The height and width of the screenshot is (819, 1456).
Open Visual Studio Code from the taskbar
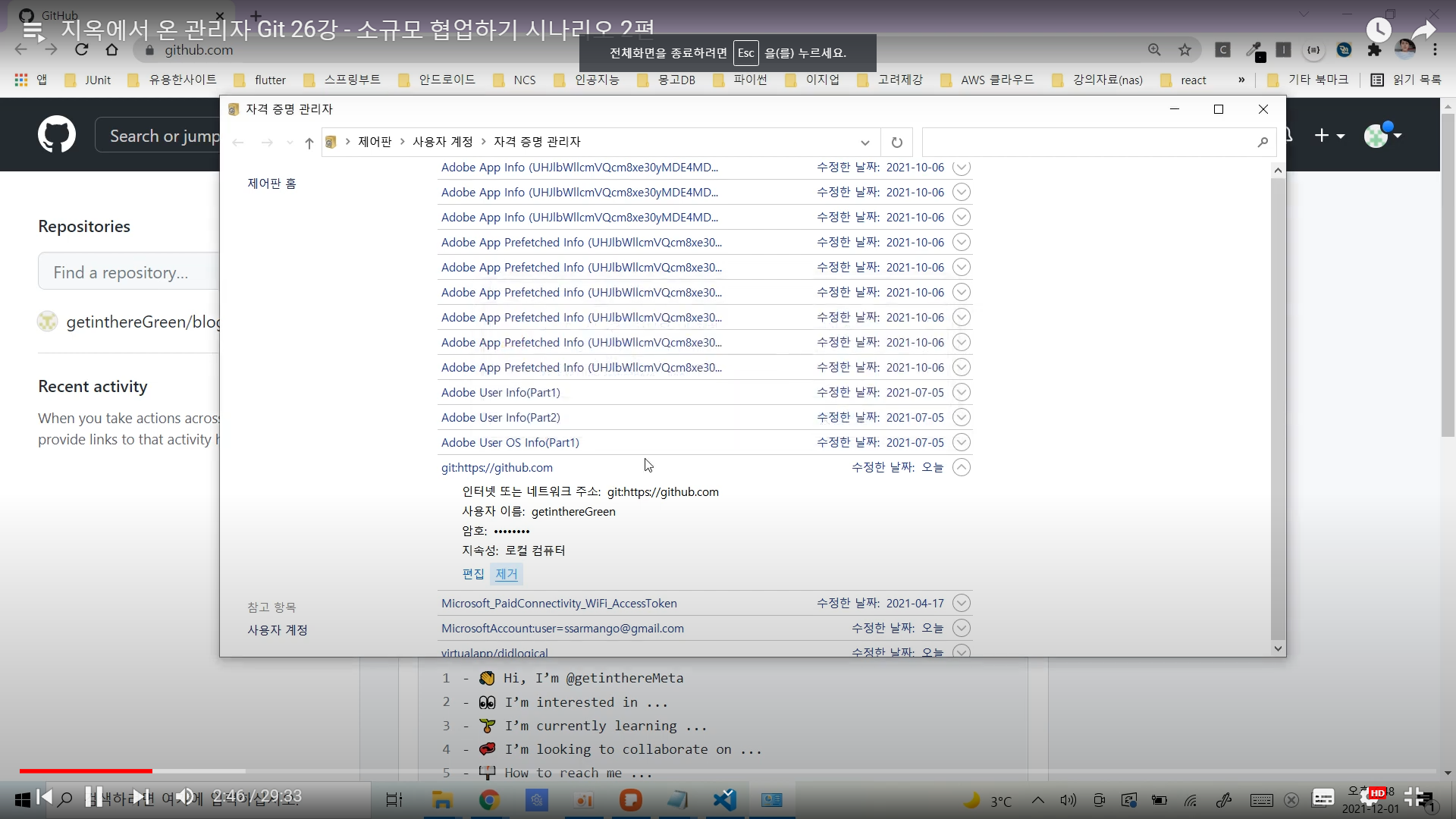click(725, 799)
